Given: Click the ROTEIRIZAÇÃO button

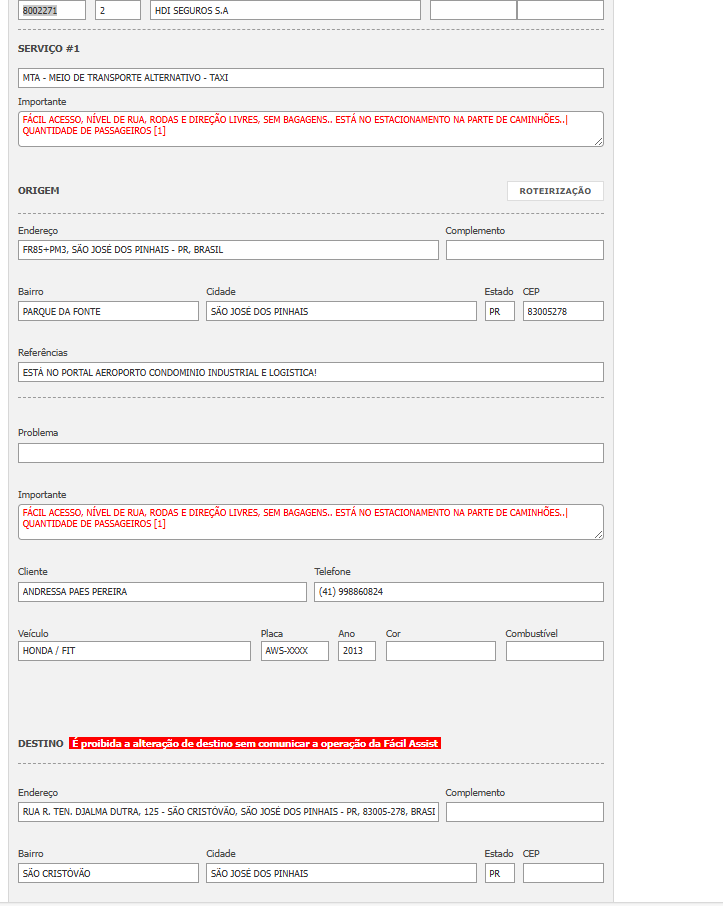Looking at the screenshot, I should (x=555, y=191).
